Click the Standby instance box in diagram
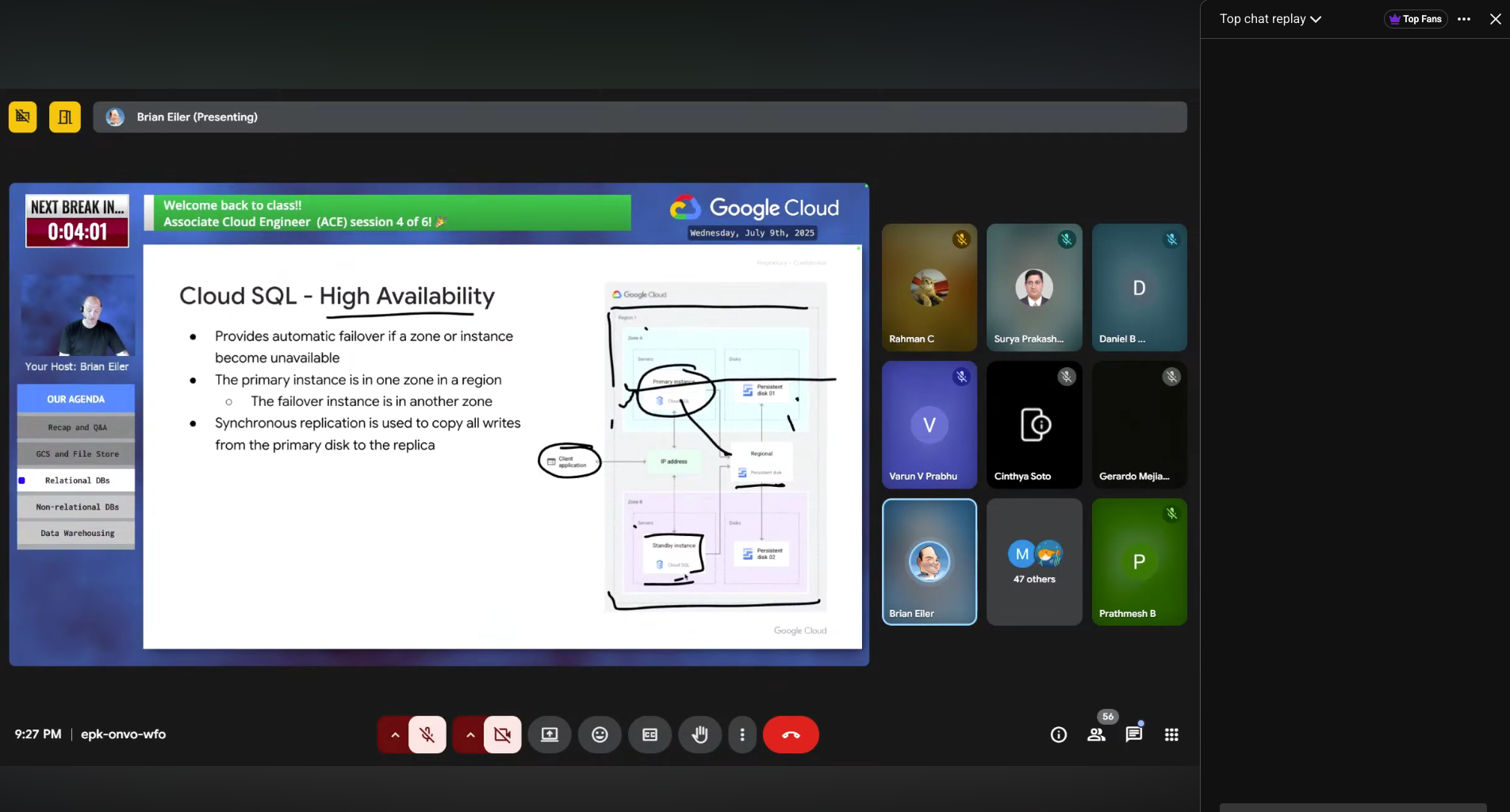The image size is (1510, 812). (x=673, y=554)
